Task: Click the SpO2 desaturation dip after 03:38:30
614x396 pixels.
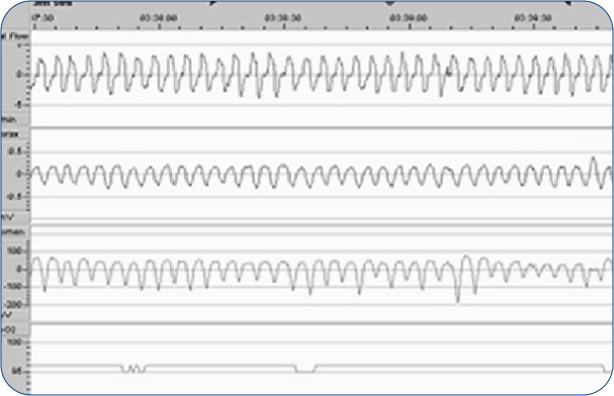Action: coord(305,369)
